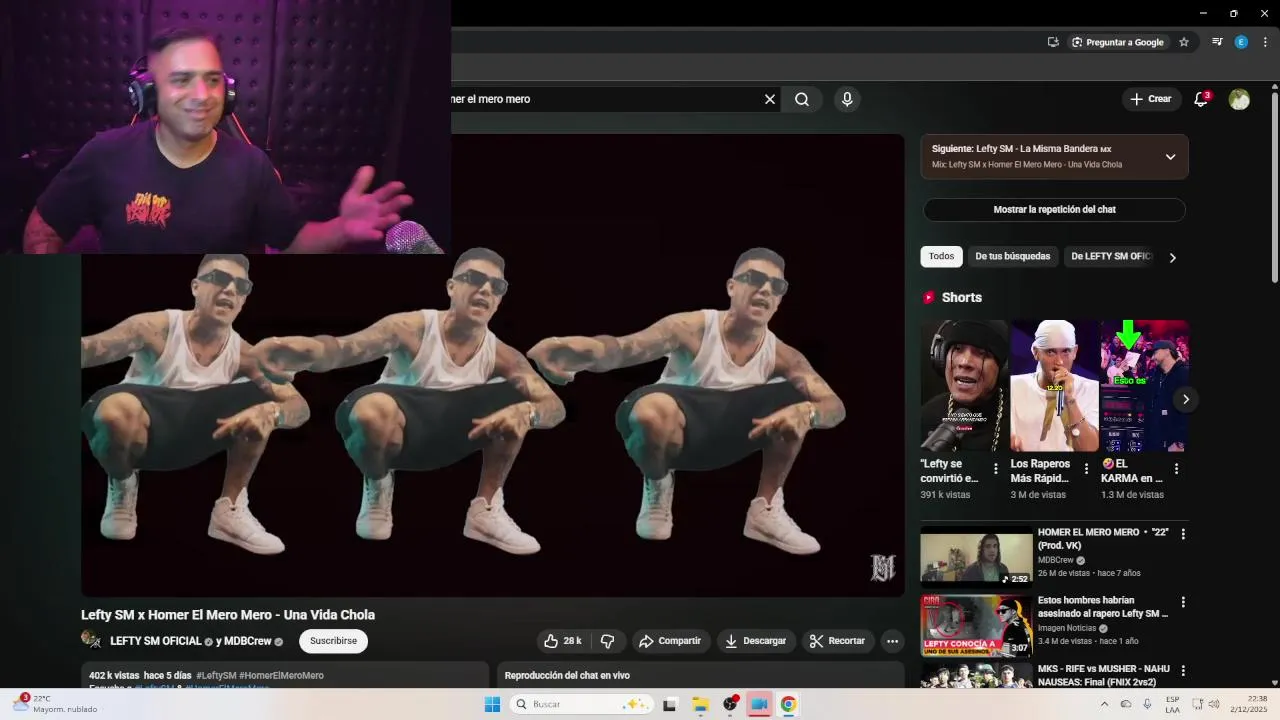Select De tus búsquedas filter chip
The image size is (1280, 720).
[x=1012, y=257]
